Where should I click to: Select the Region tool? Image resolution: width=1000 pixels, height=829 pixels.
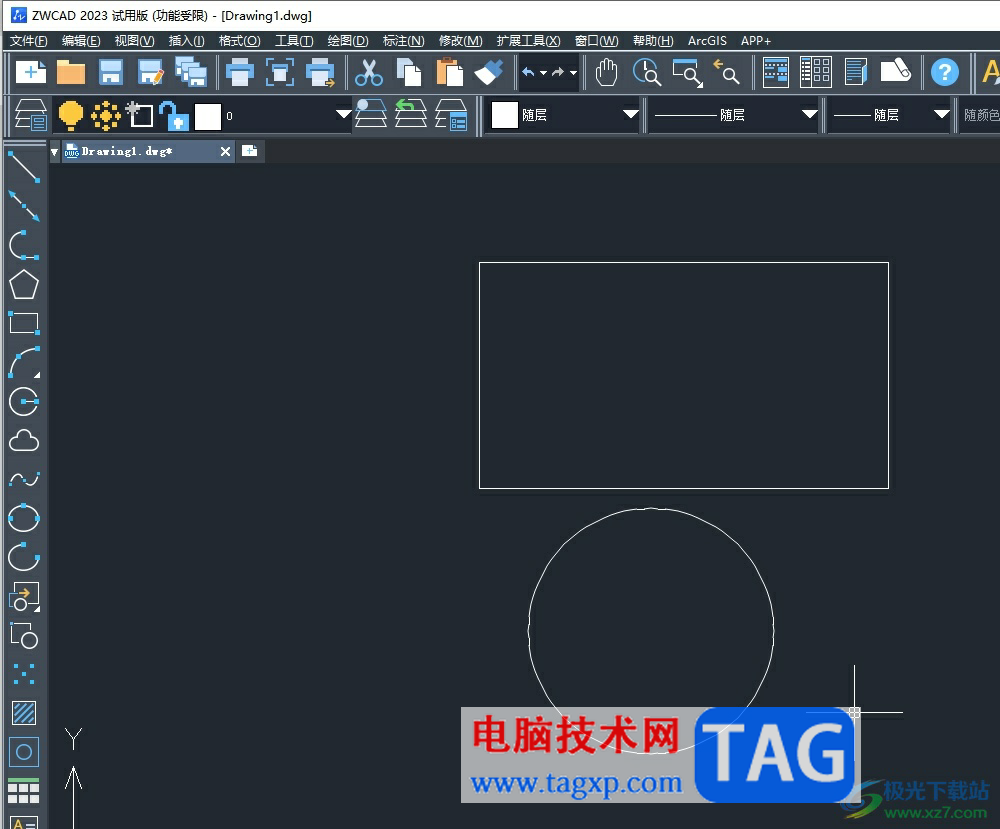pos(24,752)
